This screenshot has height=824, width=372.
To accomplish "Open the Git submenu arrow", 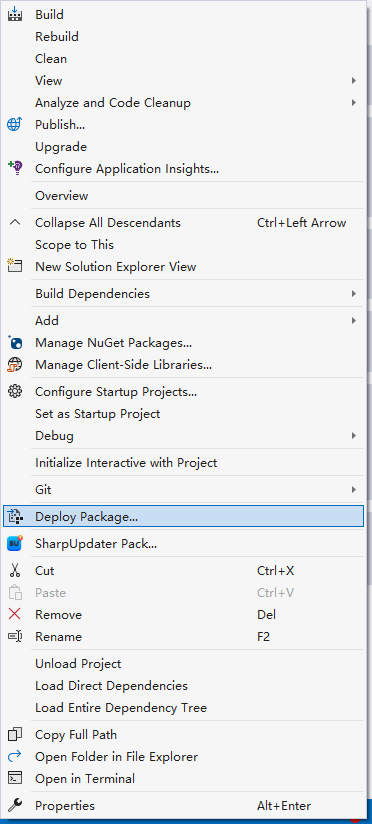I will pyautogui.click(x=354, y=490).
